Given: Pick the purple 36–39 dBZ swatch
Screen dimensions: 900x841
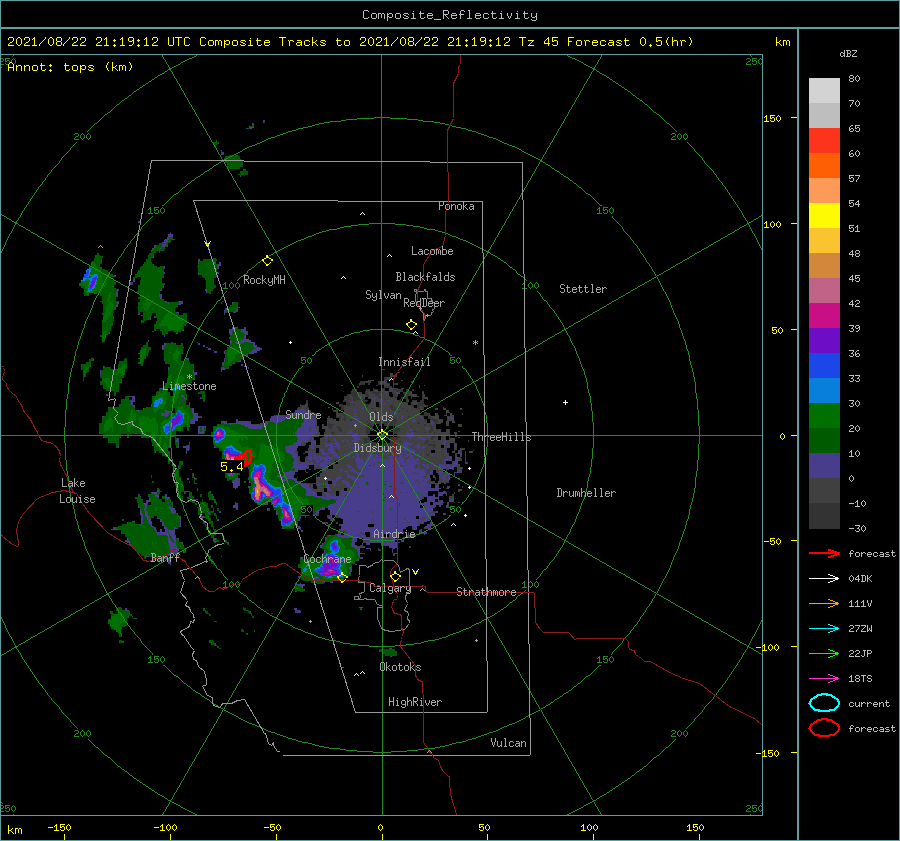Looking at the screenshot, I should click(824, 340).
